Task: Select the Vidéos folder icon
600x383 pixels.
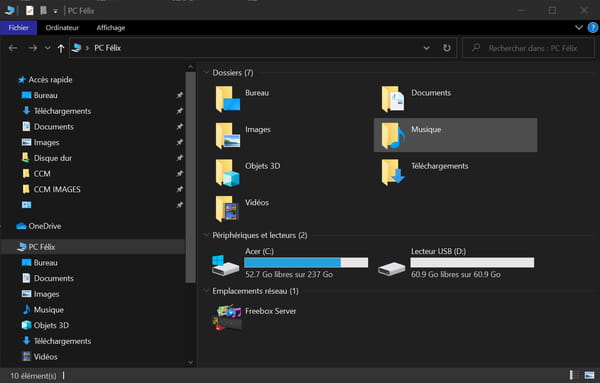Action: (228, 209)
